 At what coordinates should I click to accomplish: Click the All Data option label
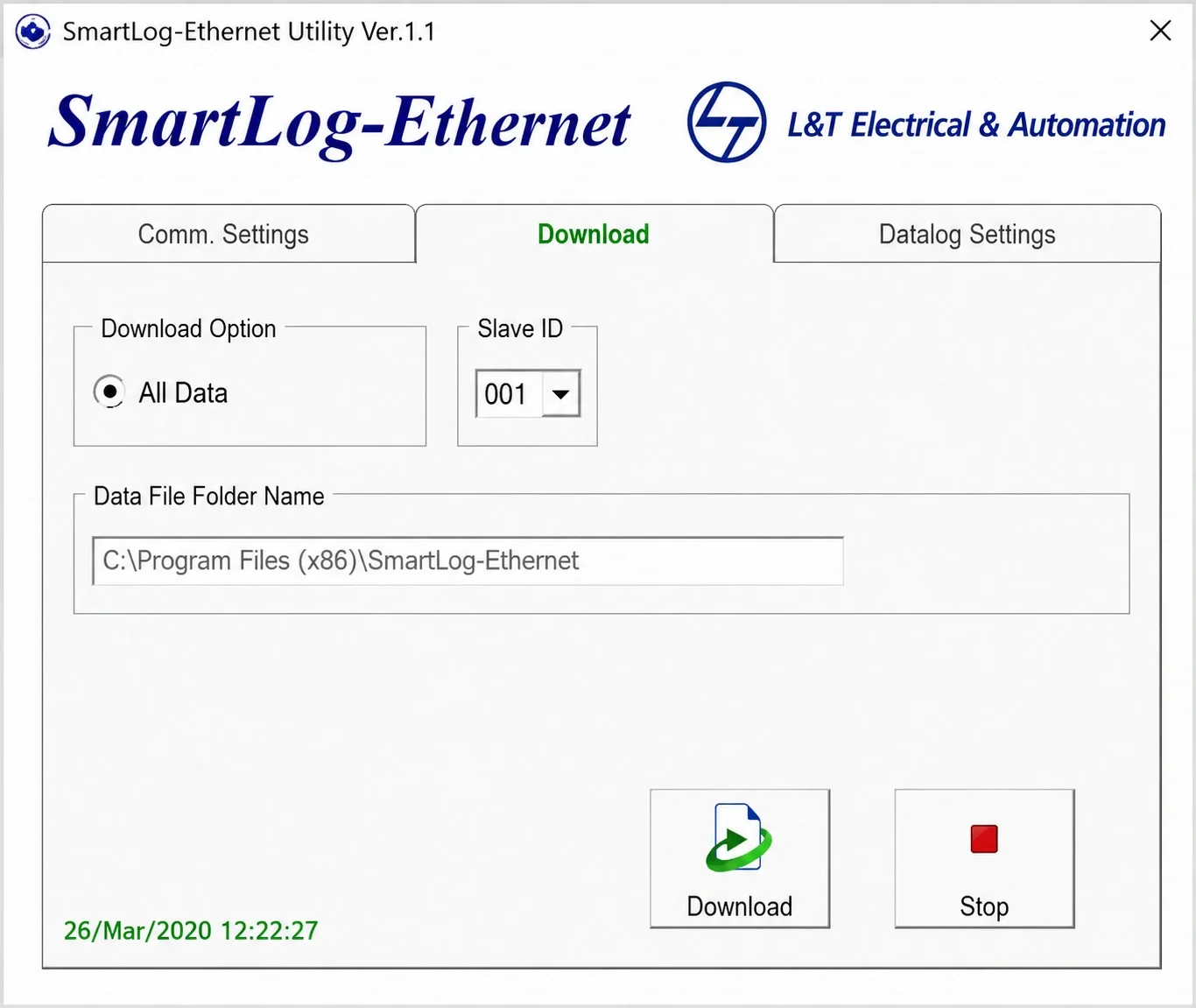point(183,392)
